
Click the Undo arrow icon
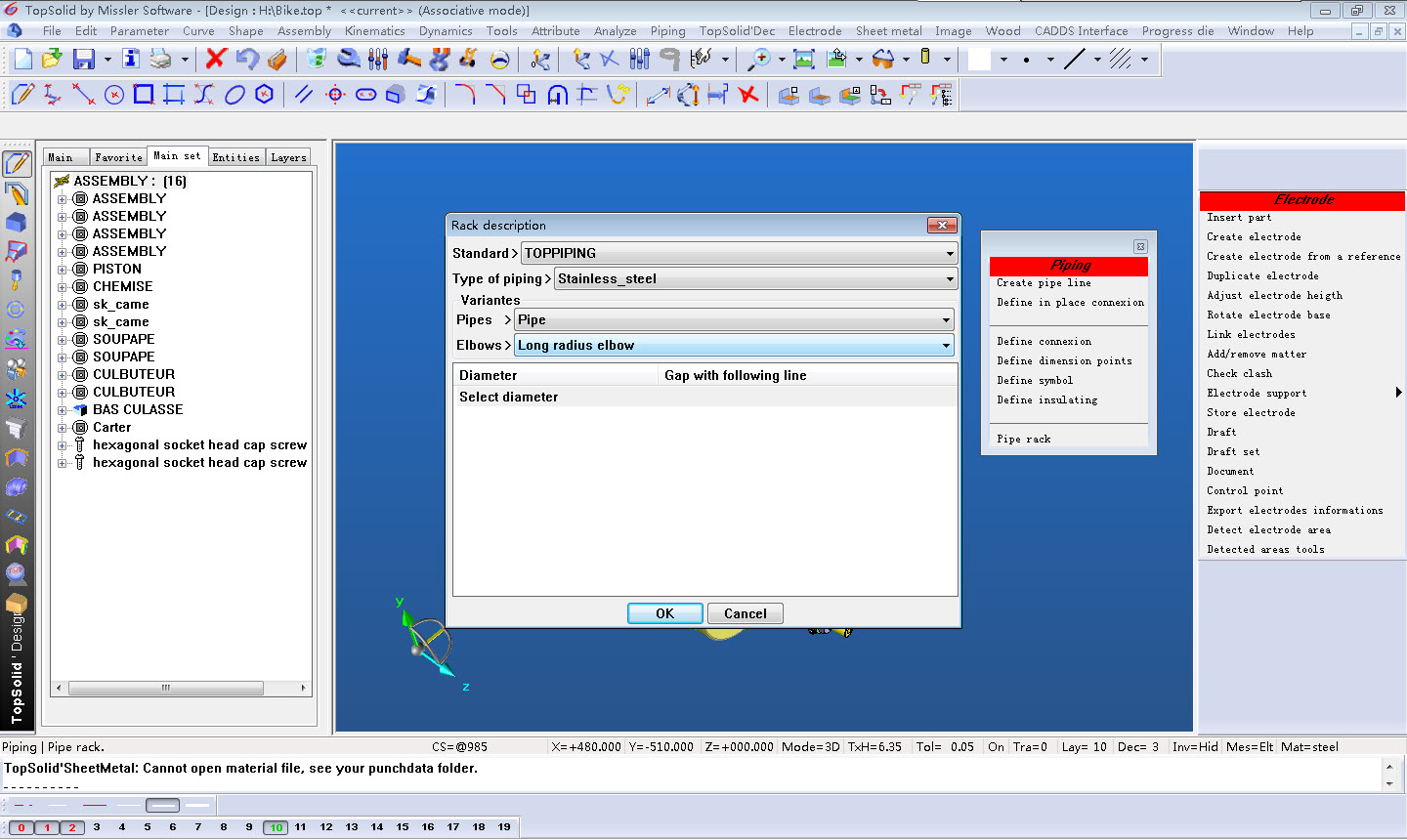[x=247, y=60]
